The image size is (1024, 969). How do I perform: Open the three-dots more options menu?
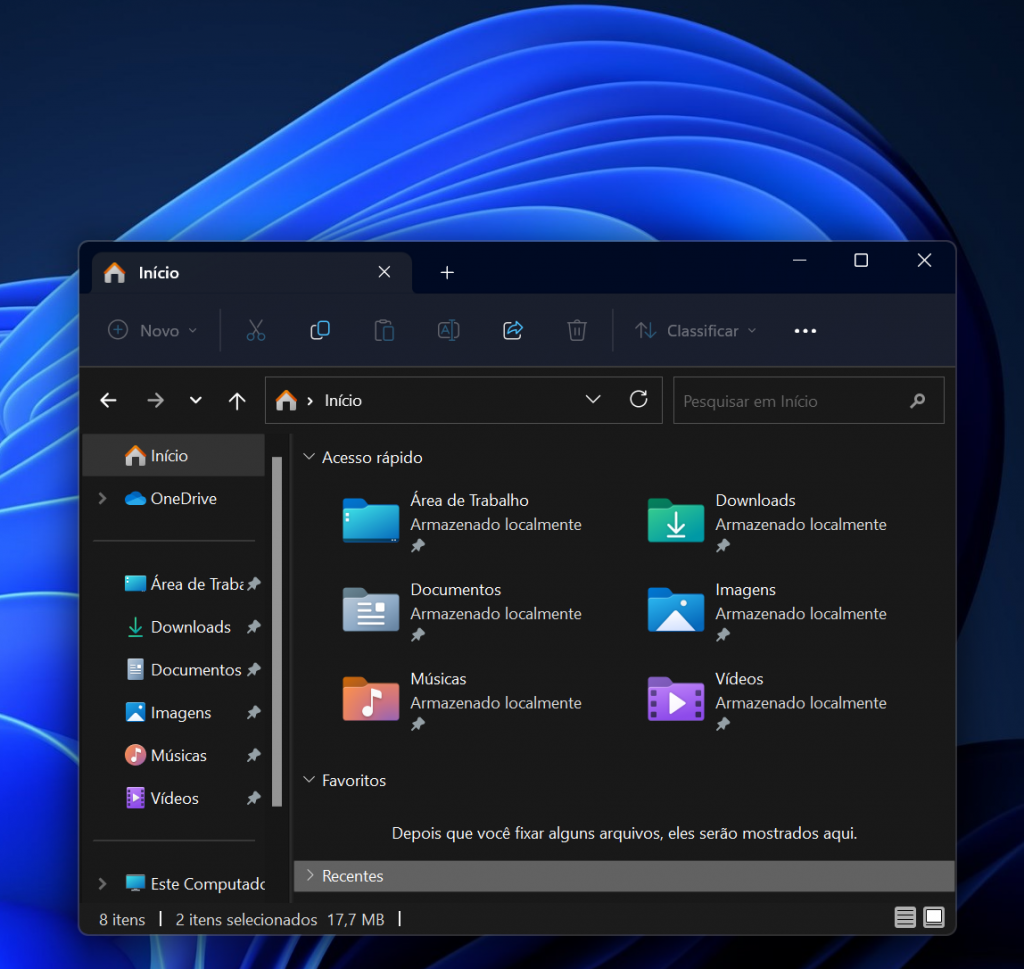[805, 330]
